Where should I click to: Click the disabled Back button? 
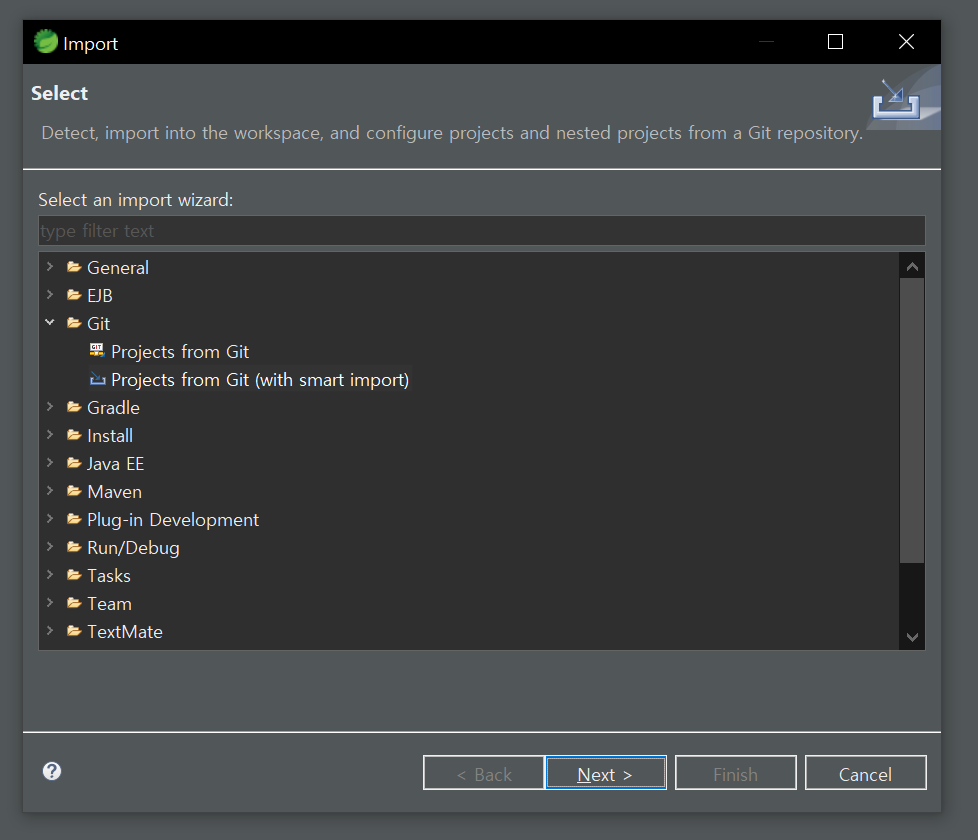[x=483, y=773]
